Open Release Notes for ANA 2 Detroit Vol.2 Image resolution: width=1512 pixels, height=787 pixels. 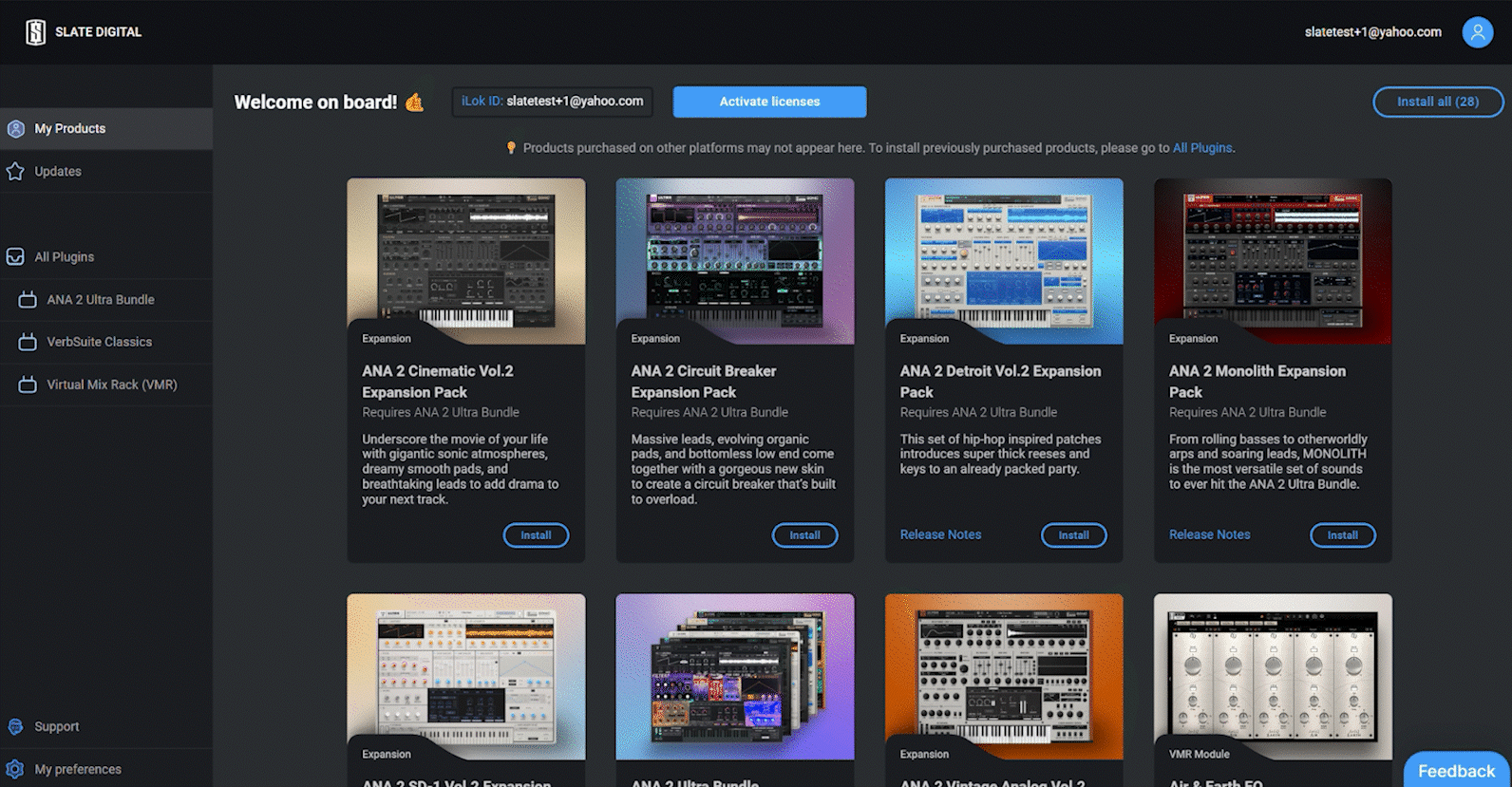[940, 535]
